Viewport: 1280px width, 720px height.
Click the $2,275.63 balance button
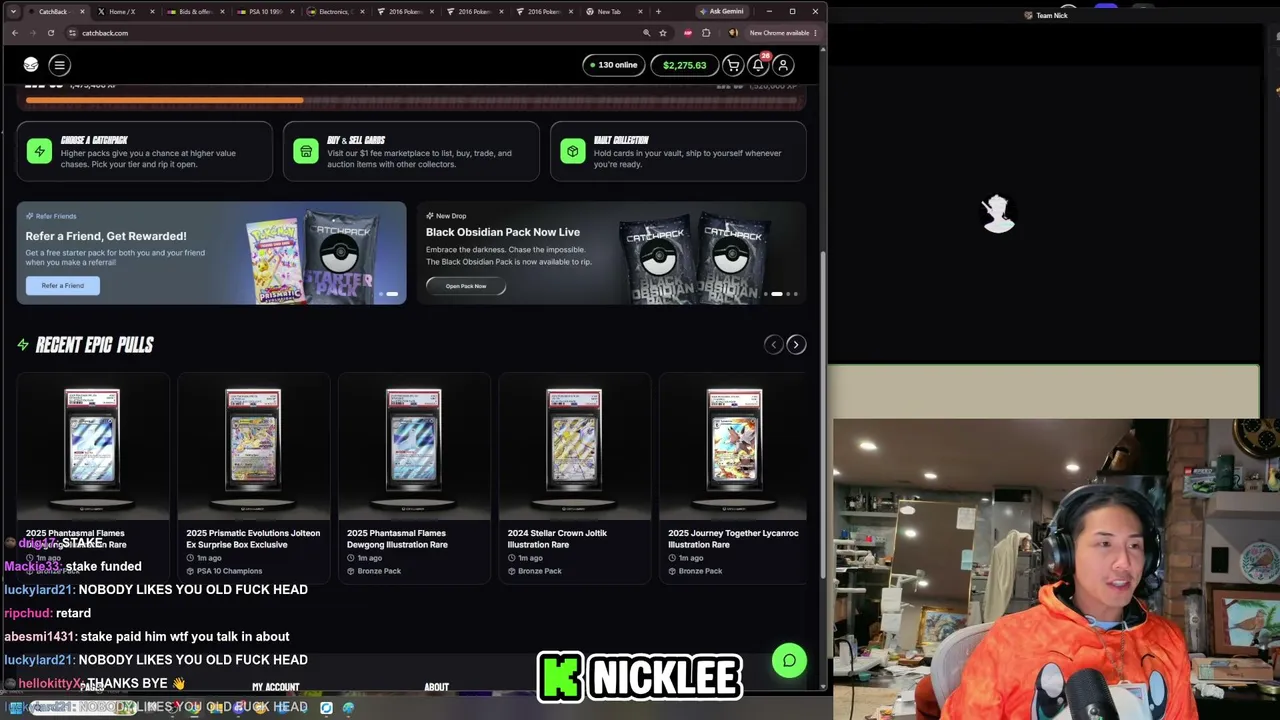click(x=684, y=65)
